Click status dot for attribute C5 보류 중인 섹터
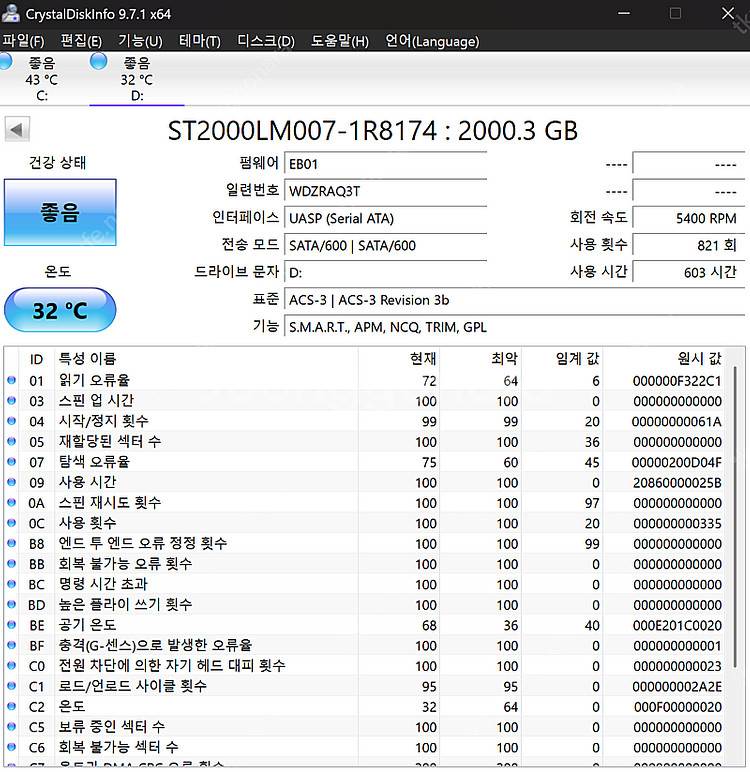The width and height of the screenshot is (750, 772). 11,727
